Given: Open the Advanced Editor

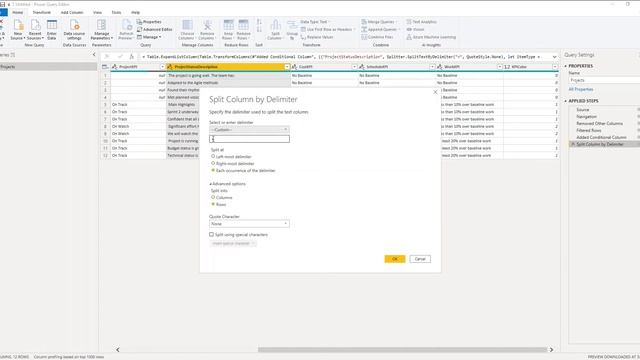Looking at the screenshot, I should click(155, 29).
